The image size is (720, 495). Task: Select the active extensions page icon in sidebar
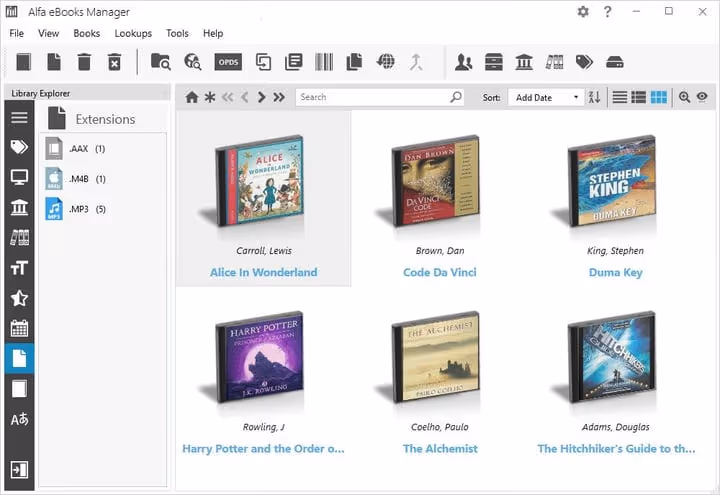(19, 358)
